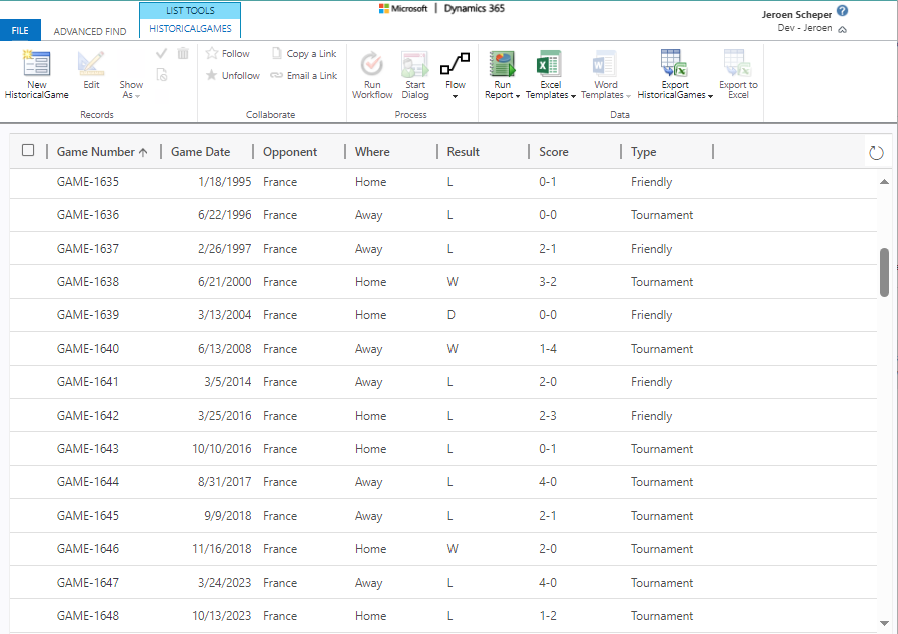Click the LIST TOOLS tab group label
The height and width of the screenshot is (634, 898).
(190, 10)
